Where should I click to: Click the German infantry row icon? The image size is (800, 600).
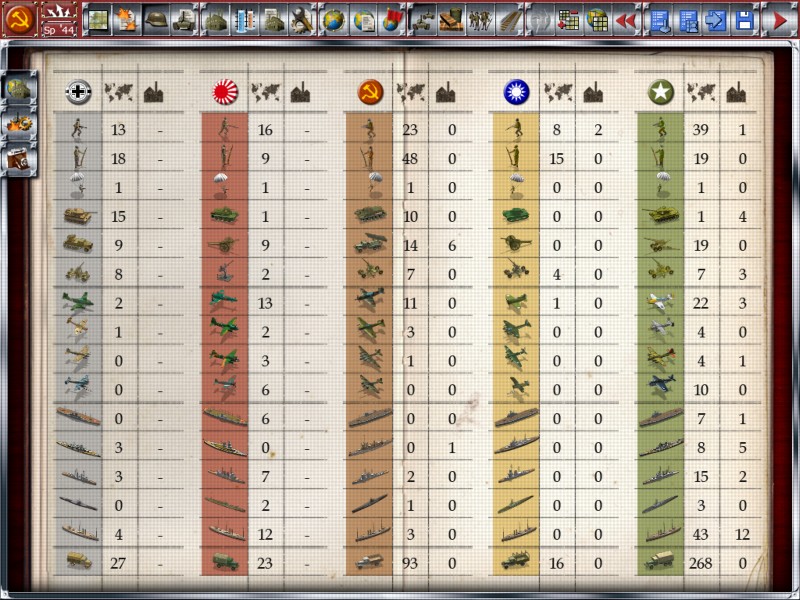click(x=78, y=129)
